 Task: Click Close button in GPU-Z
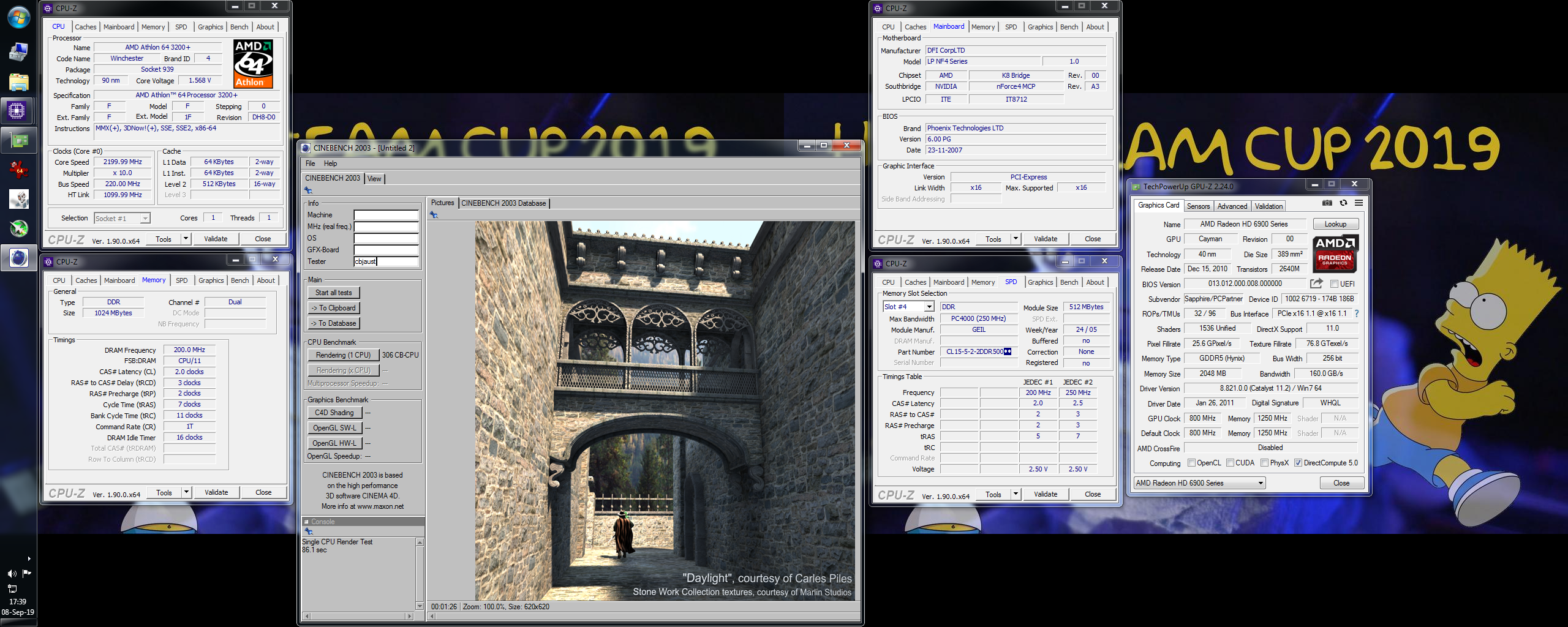coord(1341,483)
